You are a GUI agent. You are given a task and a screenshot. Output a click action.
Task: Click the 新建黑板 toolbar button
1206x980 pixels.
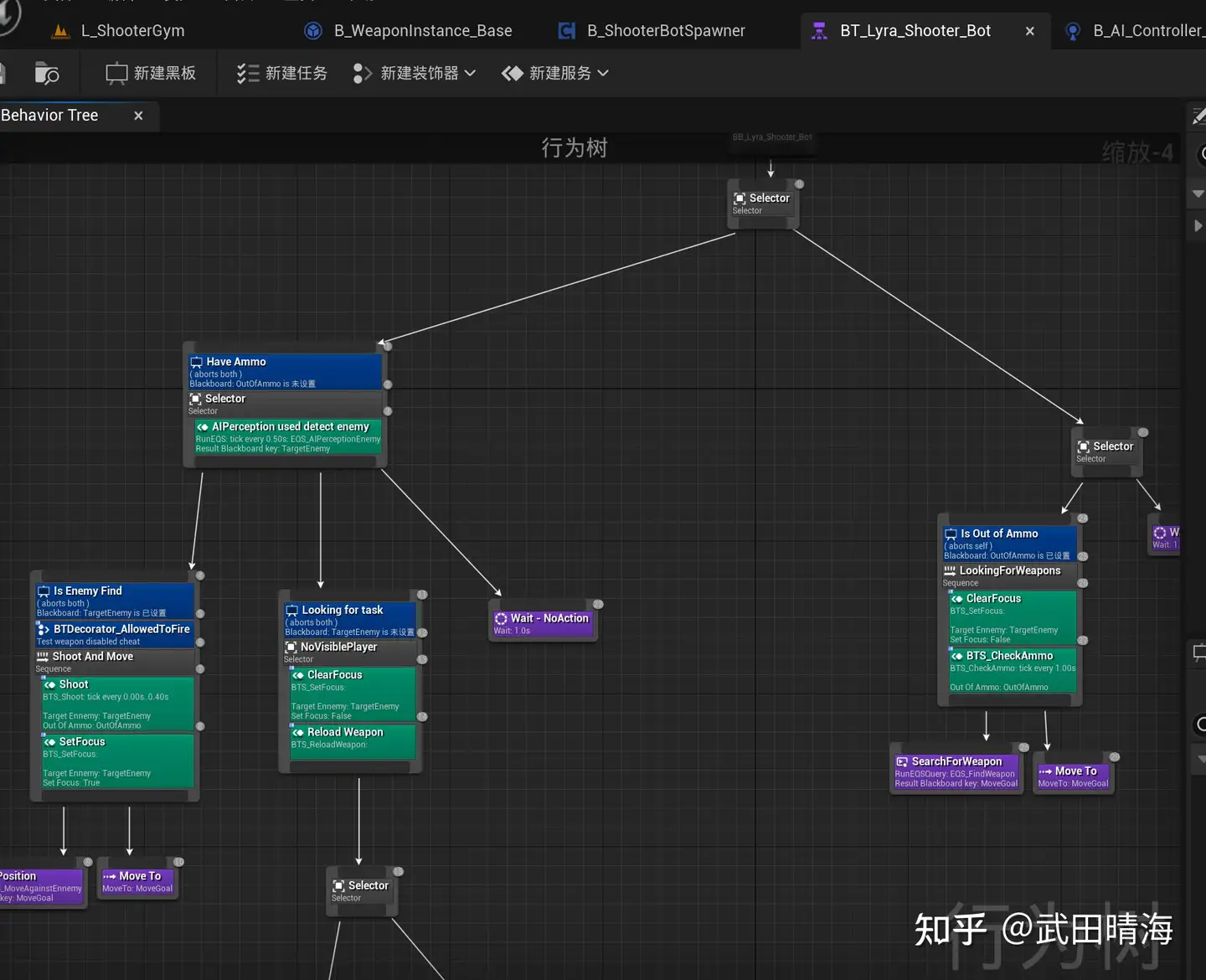click(x=151, y=74)
